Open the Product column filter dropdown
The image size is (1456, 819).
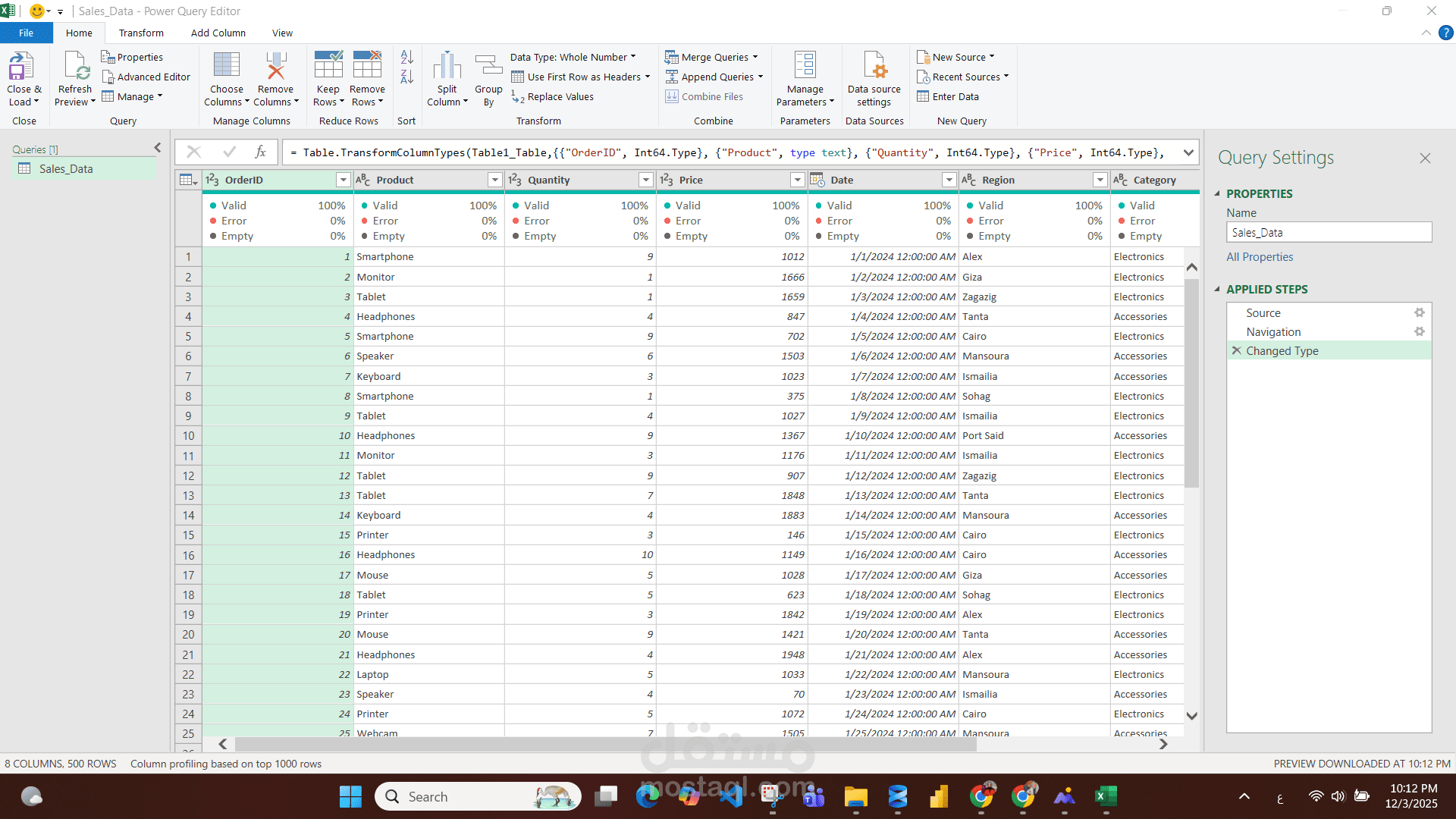click(494, 180)
